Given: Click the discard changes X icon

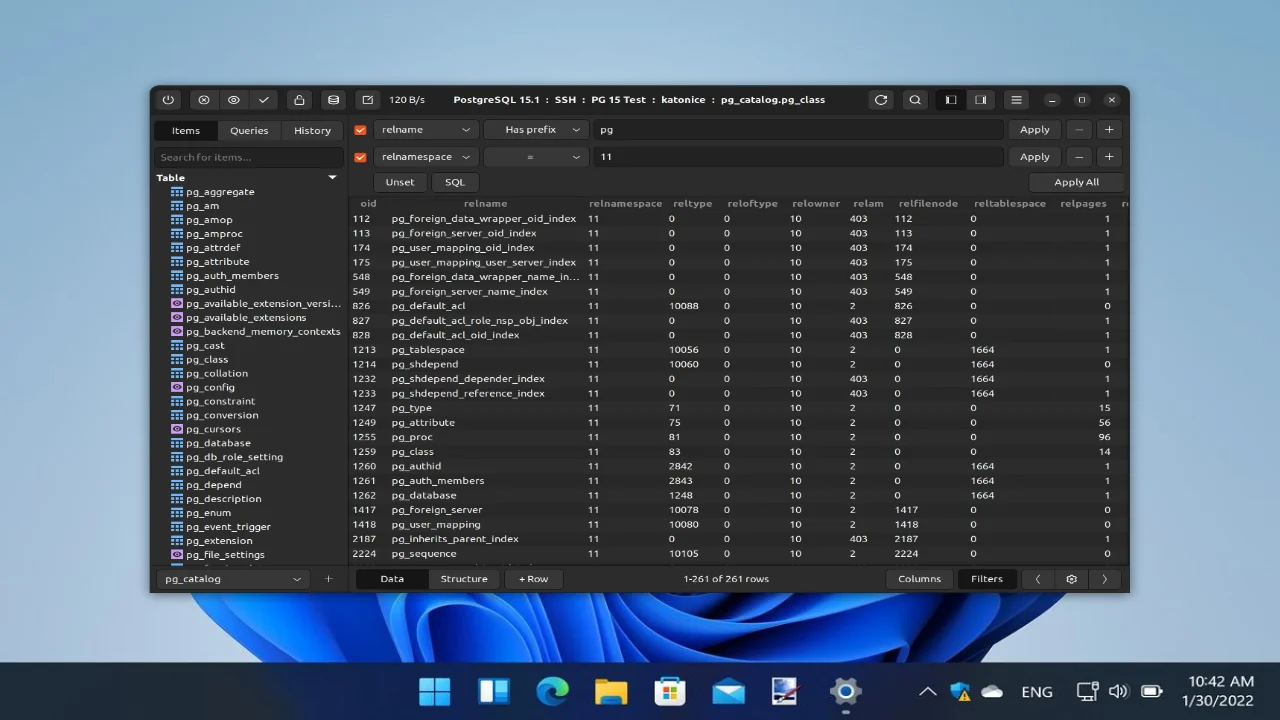Looking at the screenshot, I should [x=204, y=100].
